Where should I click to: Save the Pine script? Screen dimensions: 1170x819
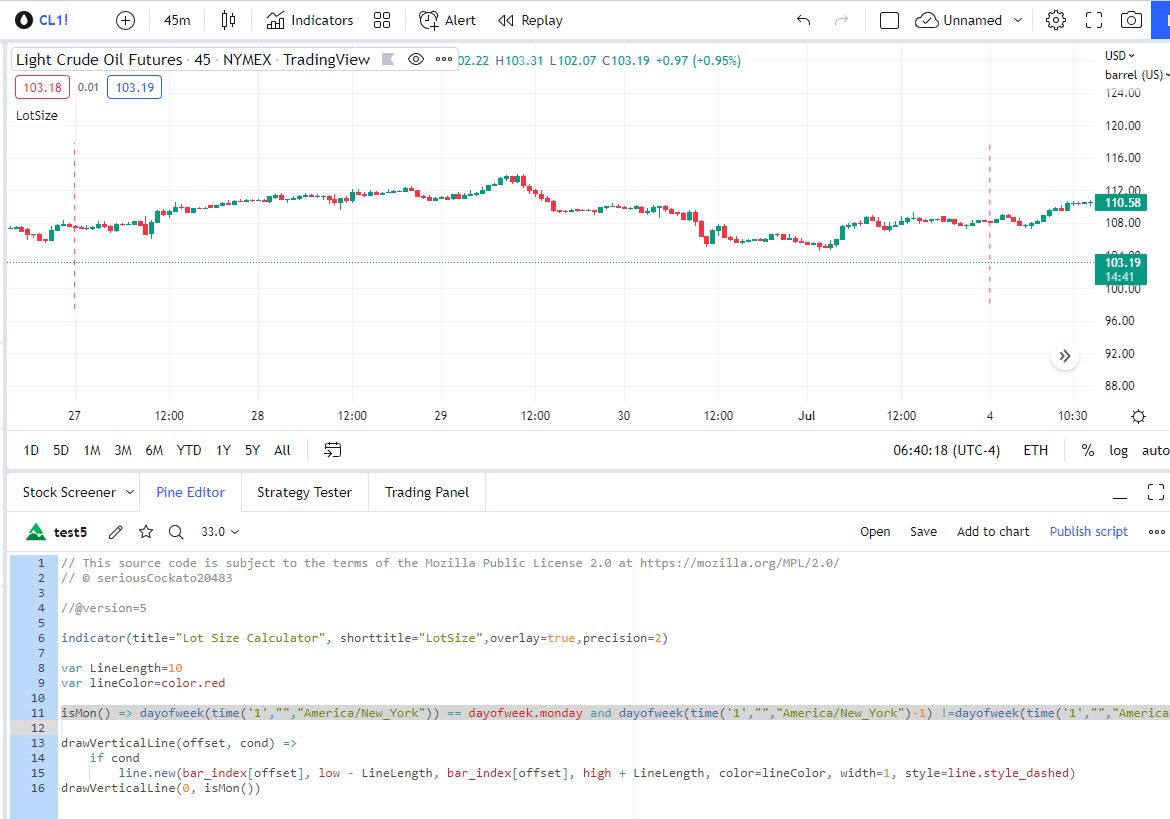point(923,532)
